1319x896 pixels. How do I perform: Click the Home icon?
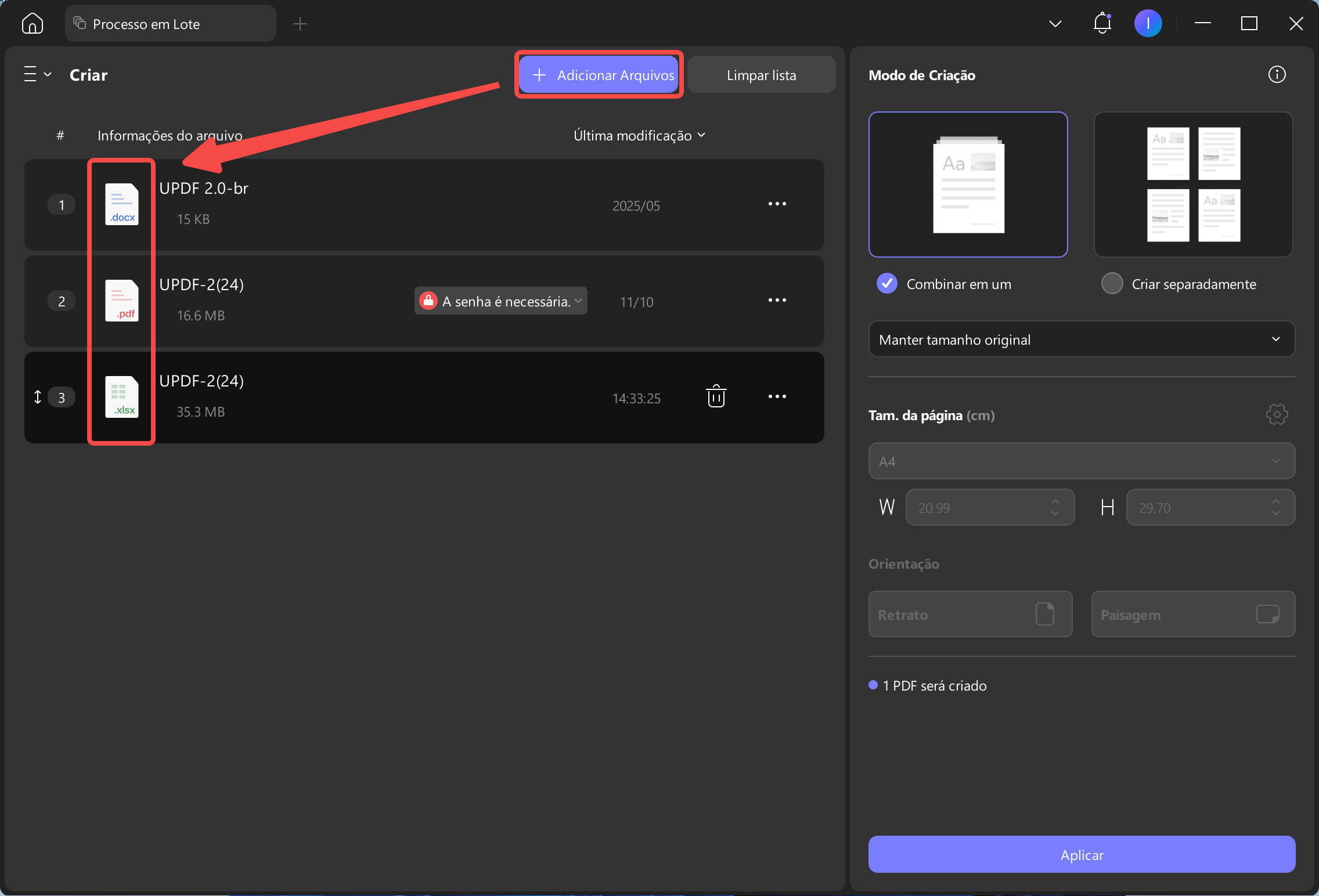click(33, 24)
